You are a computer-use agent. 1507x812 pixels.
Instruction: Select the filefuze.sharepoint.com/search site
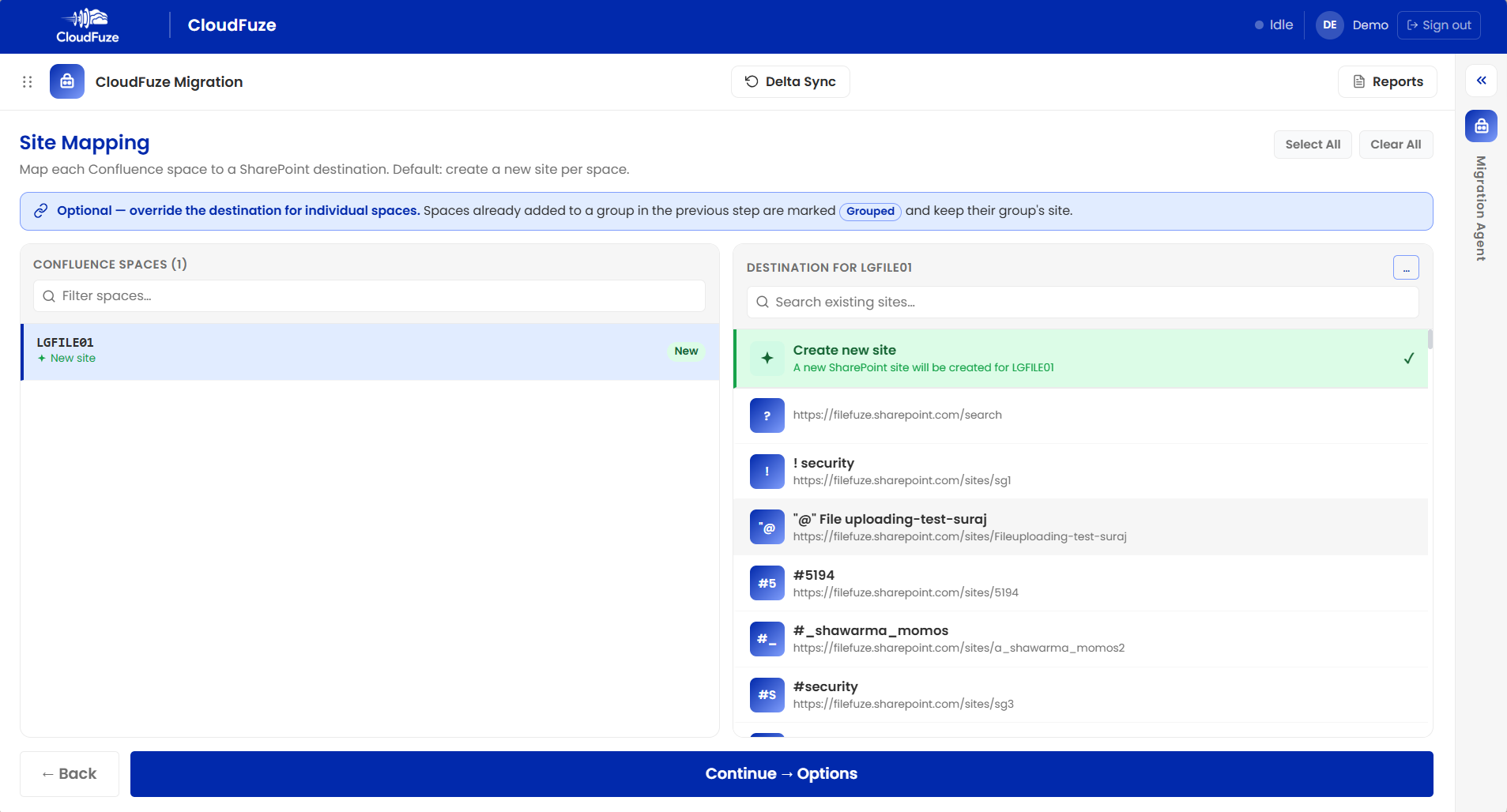point(1080,415)
